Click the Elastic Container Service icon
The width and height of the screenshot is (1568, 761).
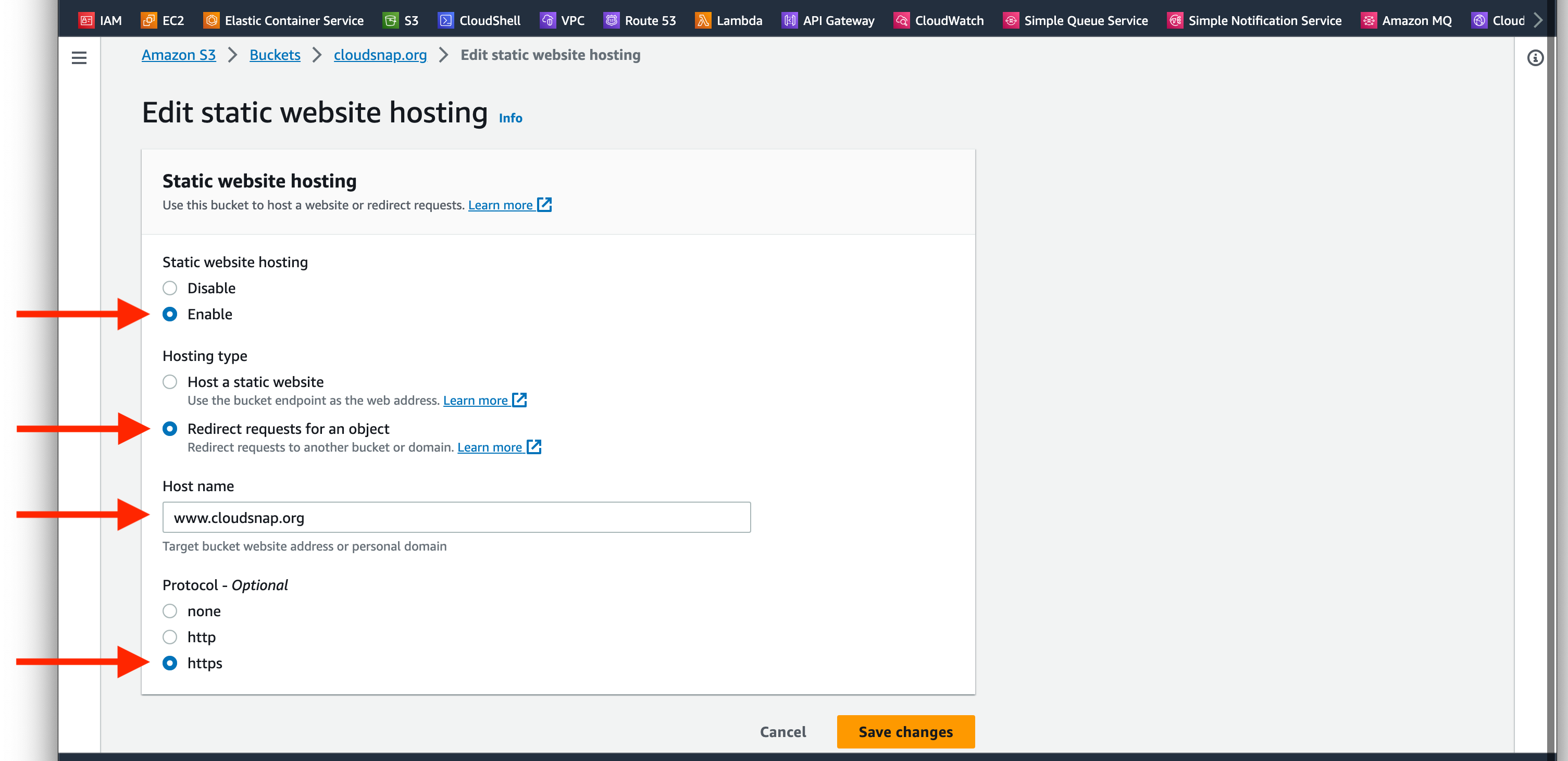tap(211, 21)
